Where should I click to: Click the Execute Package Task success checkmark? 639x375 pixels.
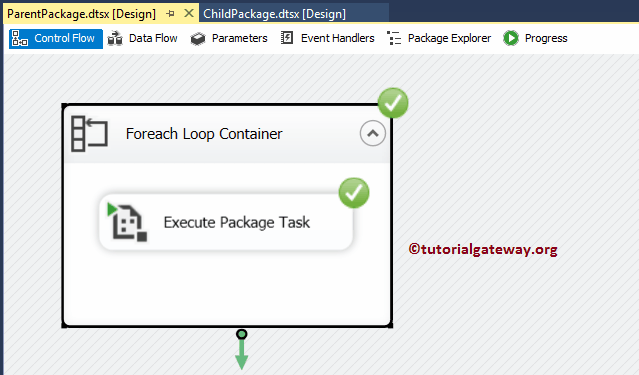pos(354,193)
